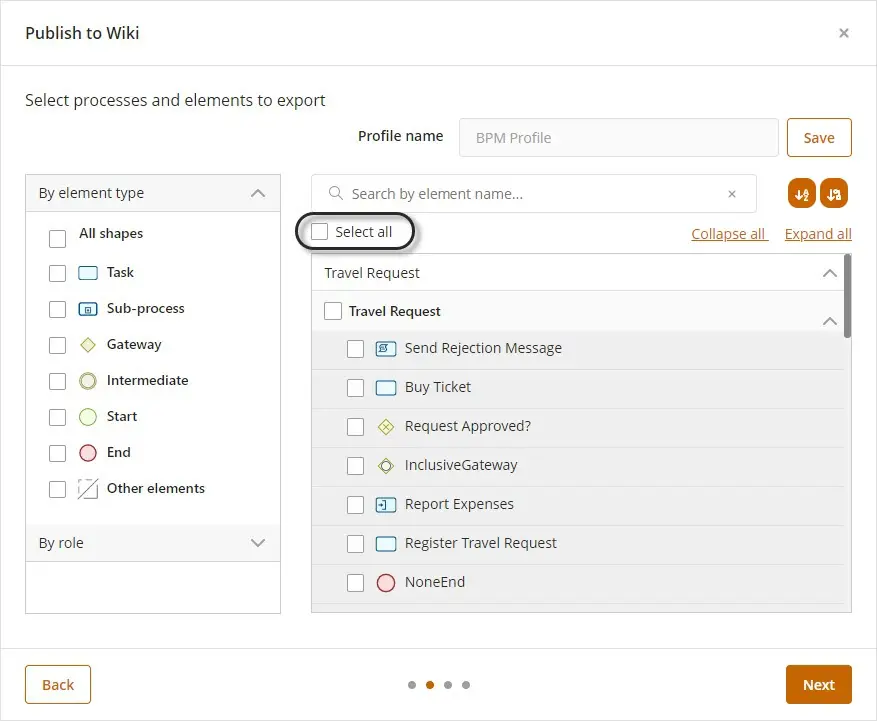Expand the By role section

(x=258, y=543)
